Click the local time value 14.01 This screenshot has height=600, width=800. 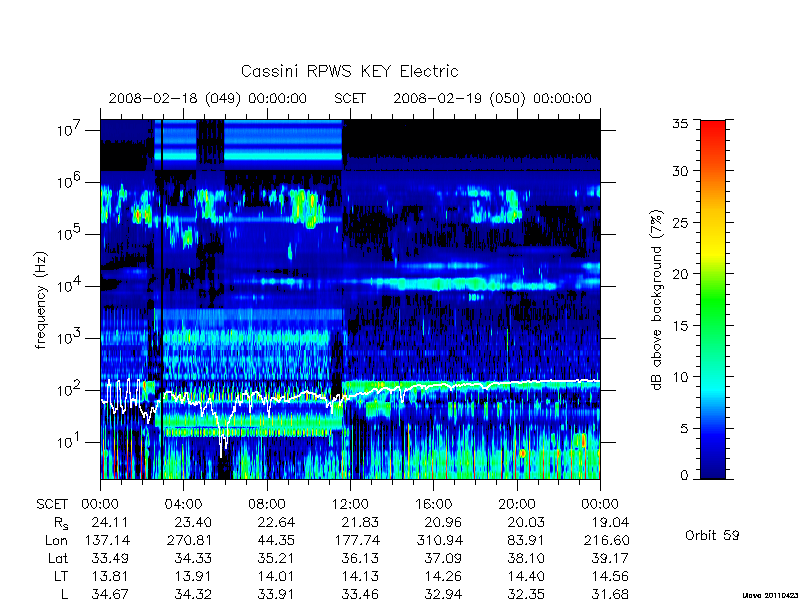pyautogui.click(x=277, y=577)
